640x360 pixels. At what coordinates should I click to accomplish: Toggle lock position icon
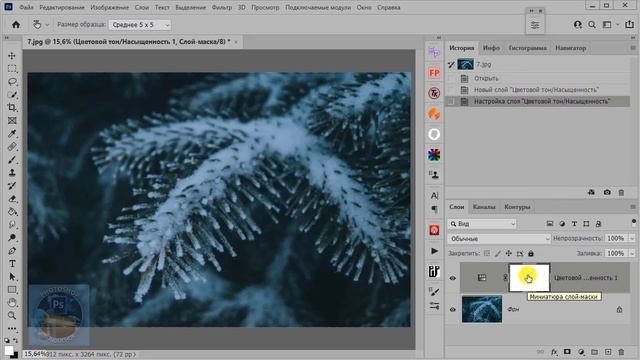(x=509, y=253)
